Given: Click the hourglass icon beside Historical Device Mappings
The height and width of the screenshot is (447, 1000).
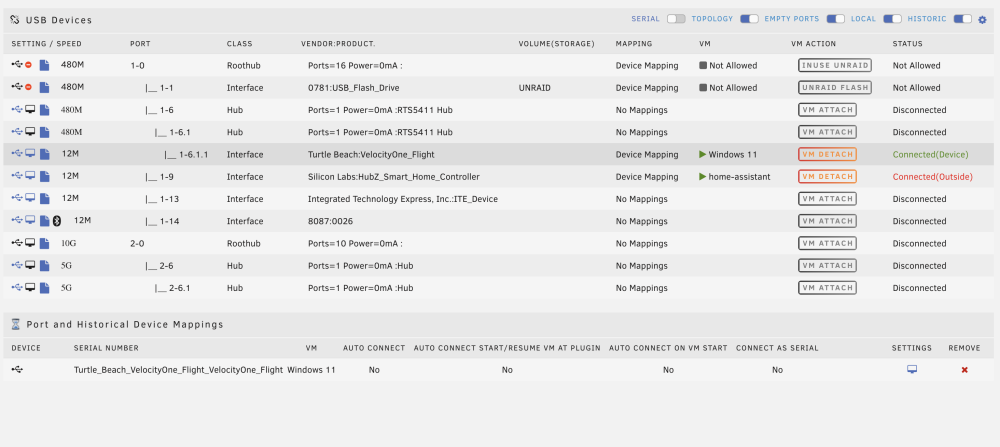Looking at the screenshot, I should (x=16, y=324).
